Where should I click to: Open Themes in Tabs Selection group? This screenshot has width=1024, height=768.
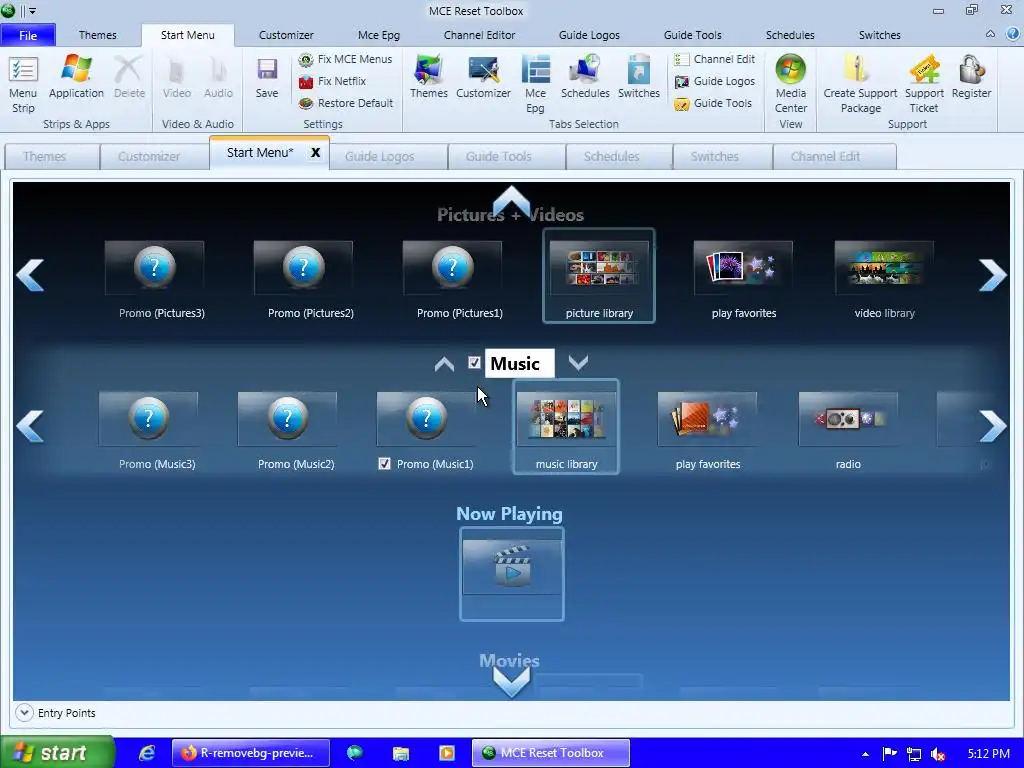(x=428, y=77)
